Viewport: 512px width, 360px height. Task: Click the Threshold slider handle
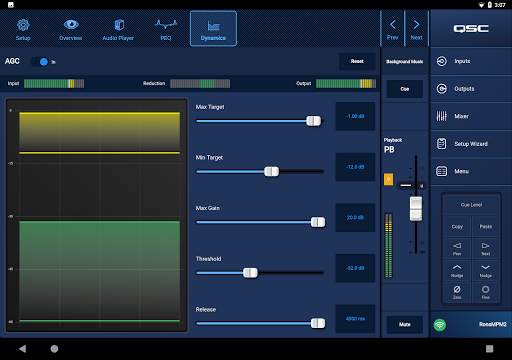point(250,273)
